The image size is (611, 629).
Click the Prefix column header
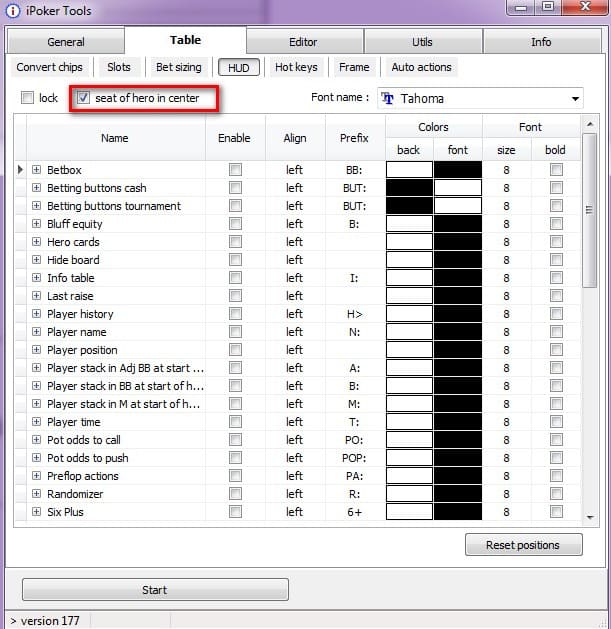point(354,138)
